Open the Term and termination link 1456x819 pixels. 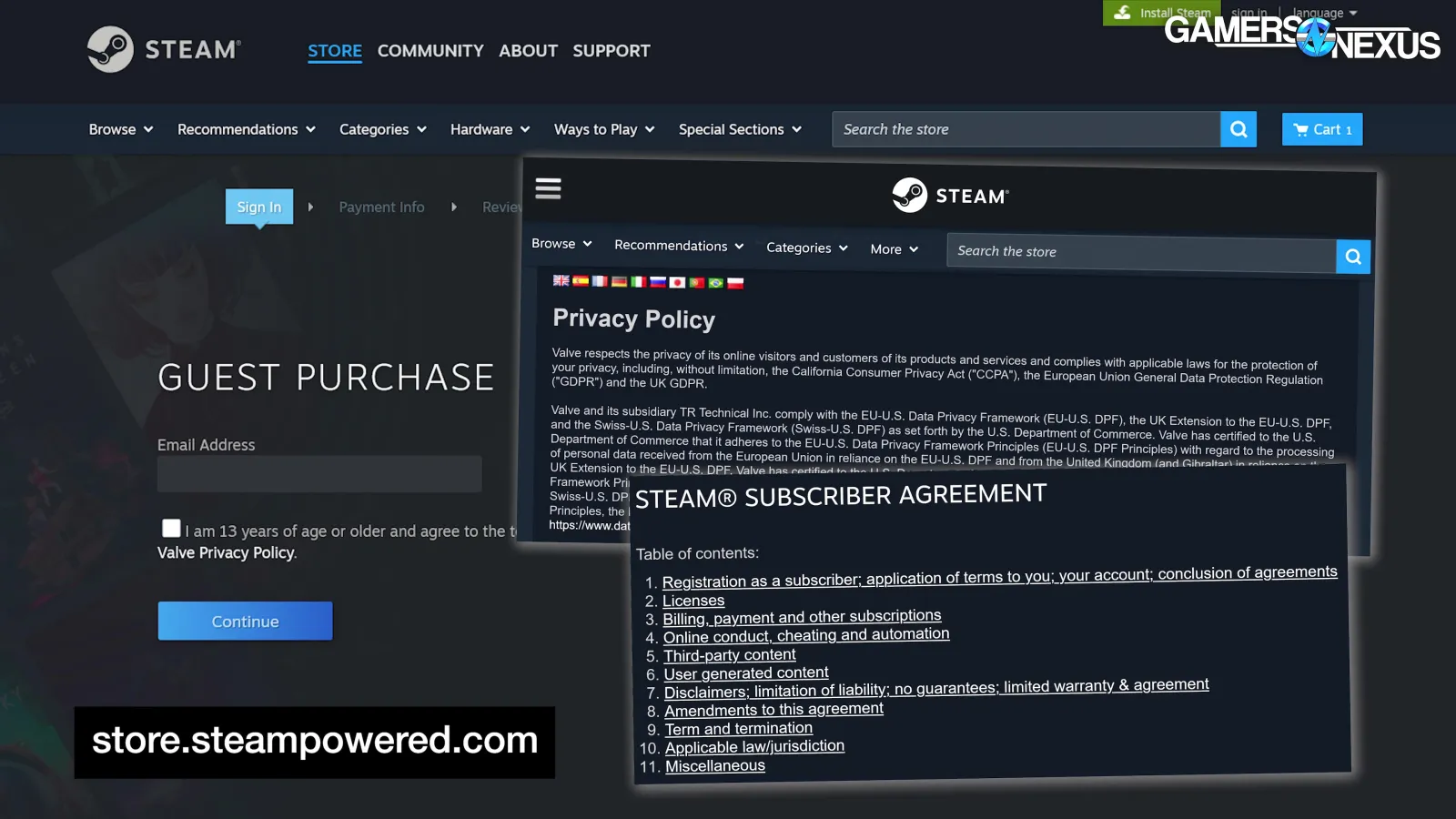coord(739,729)
